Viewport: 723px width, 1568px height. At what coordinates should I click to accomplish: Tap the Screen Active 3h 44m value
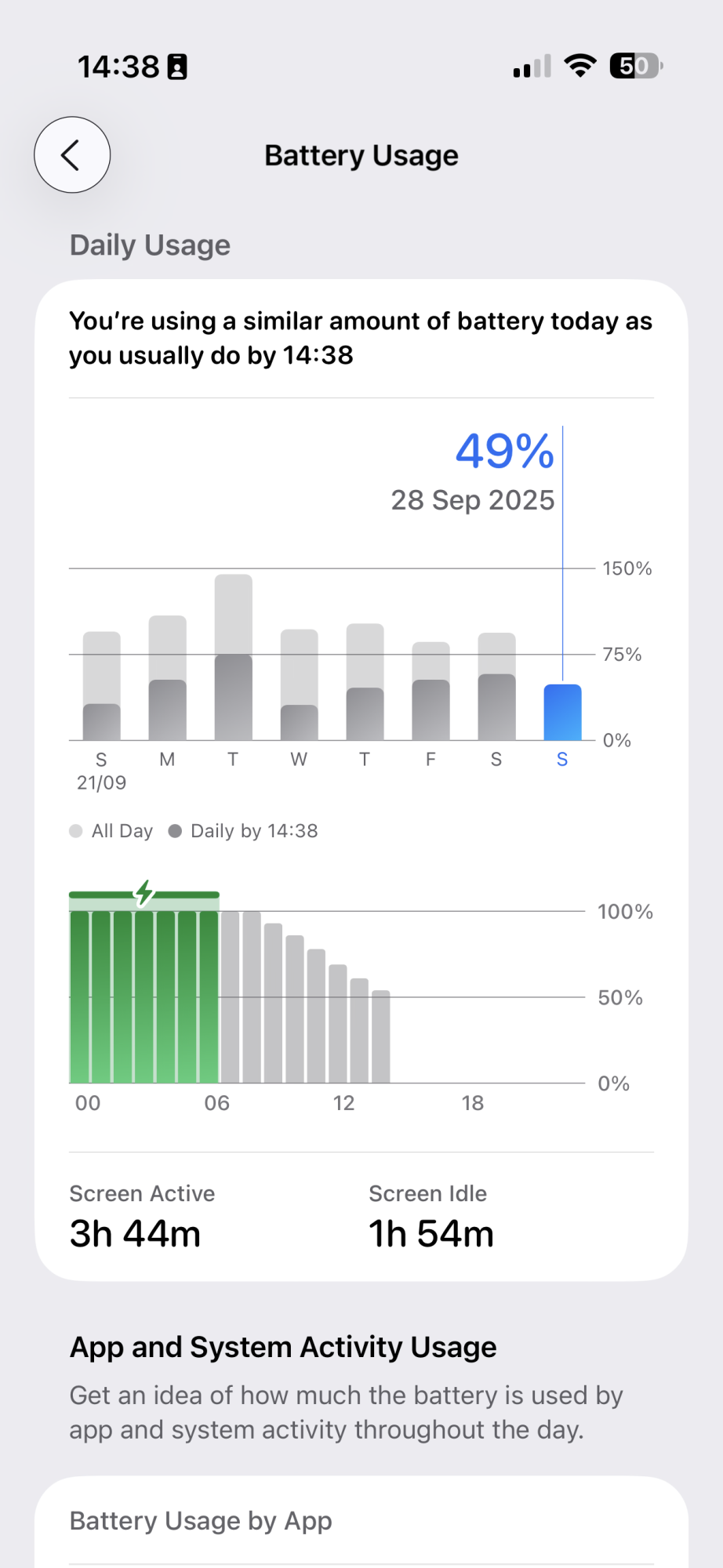pos(136,1234)
